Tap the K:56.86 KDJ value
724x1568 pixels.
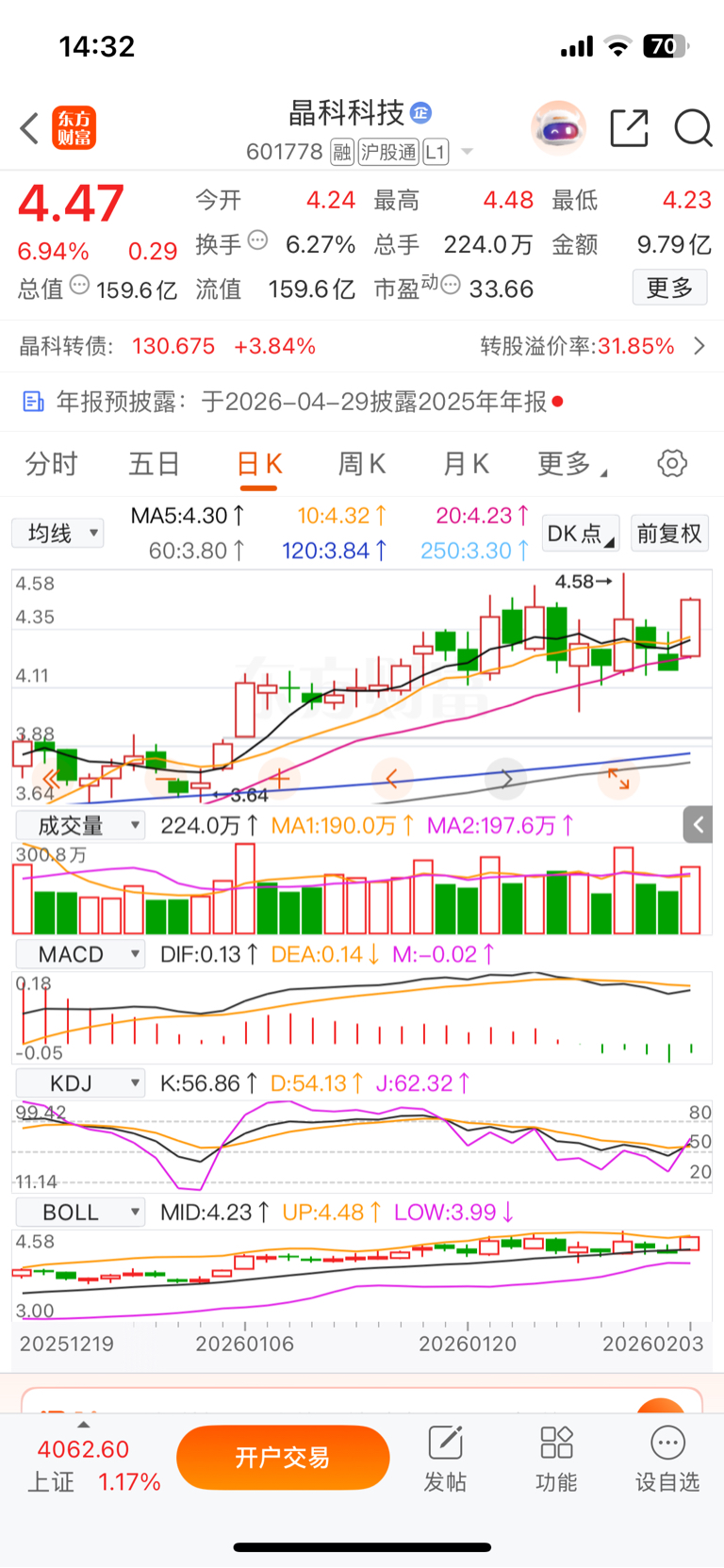[208, 1083]
